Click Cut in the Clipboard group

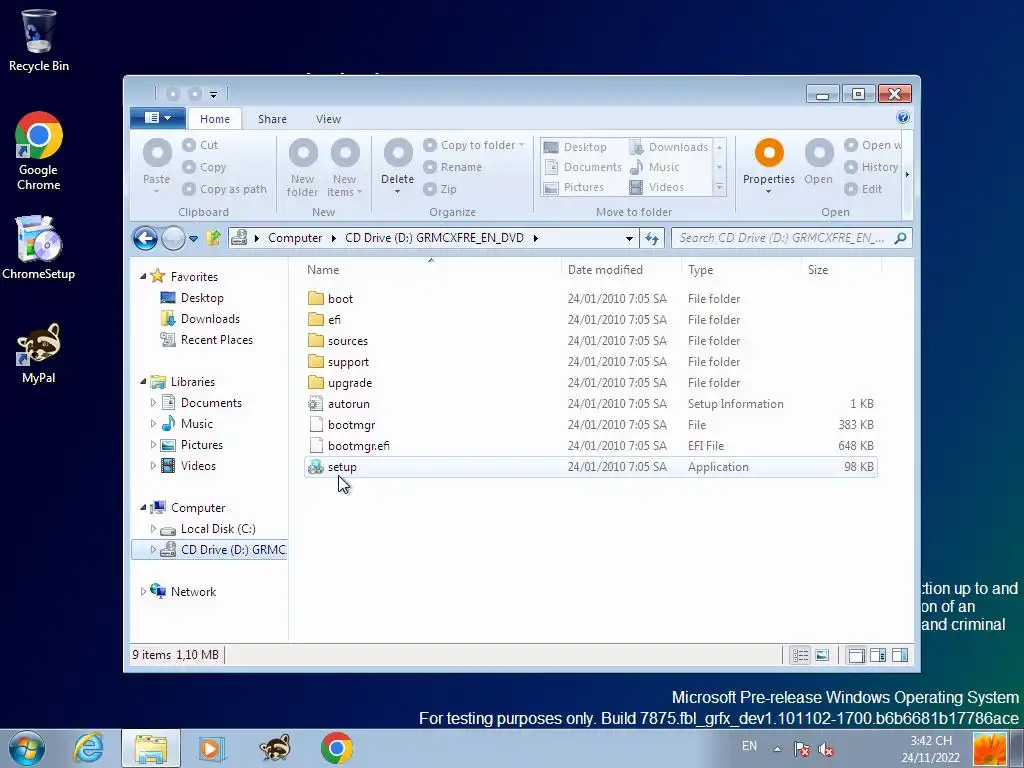200,145
